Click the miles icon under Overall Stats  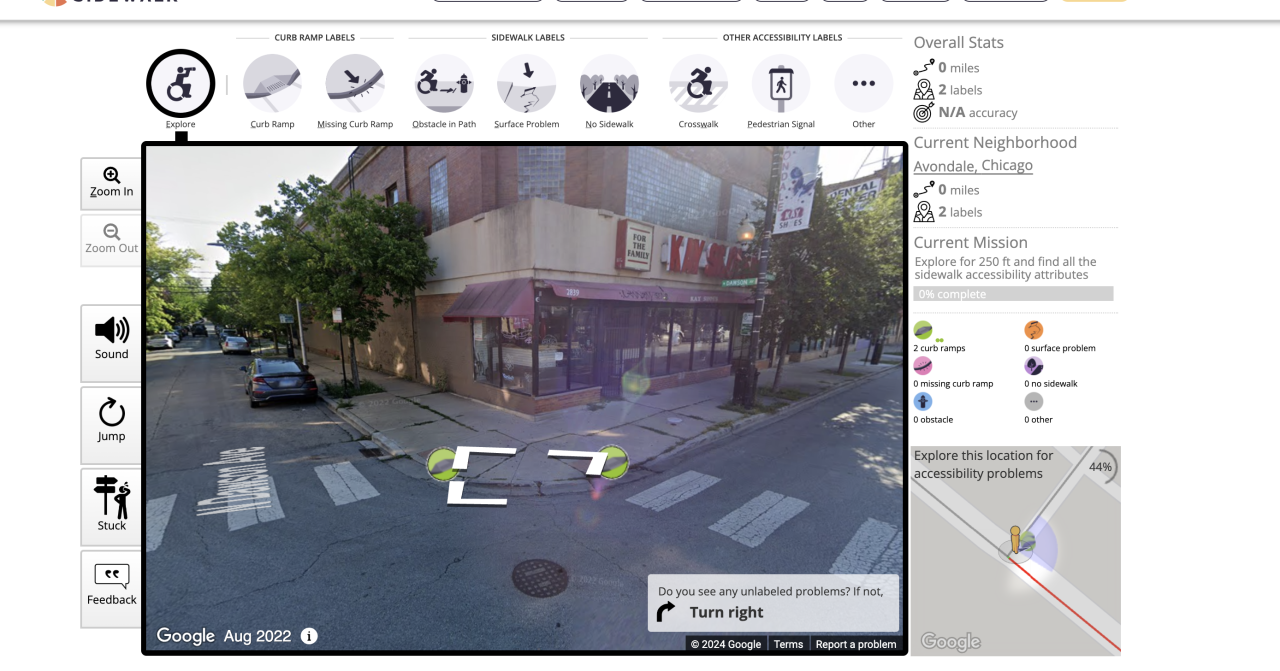point(924,68)
